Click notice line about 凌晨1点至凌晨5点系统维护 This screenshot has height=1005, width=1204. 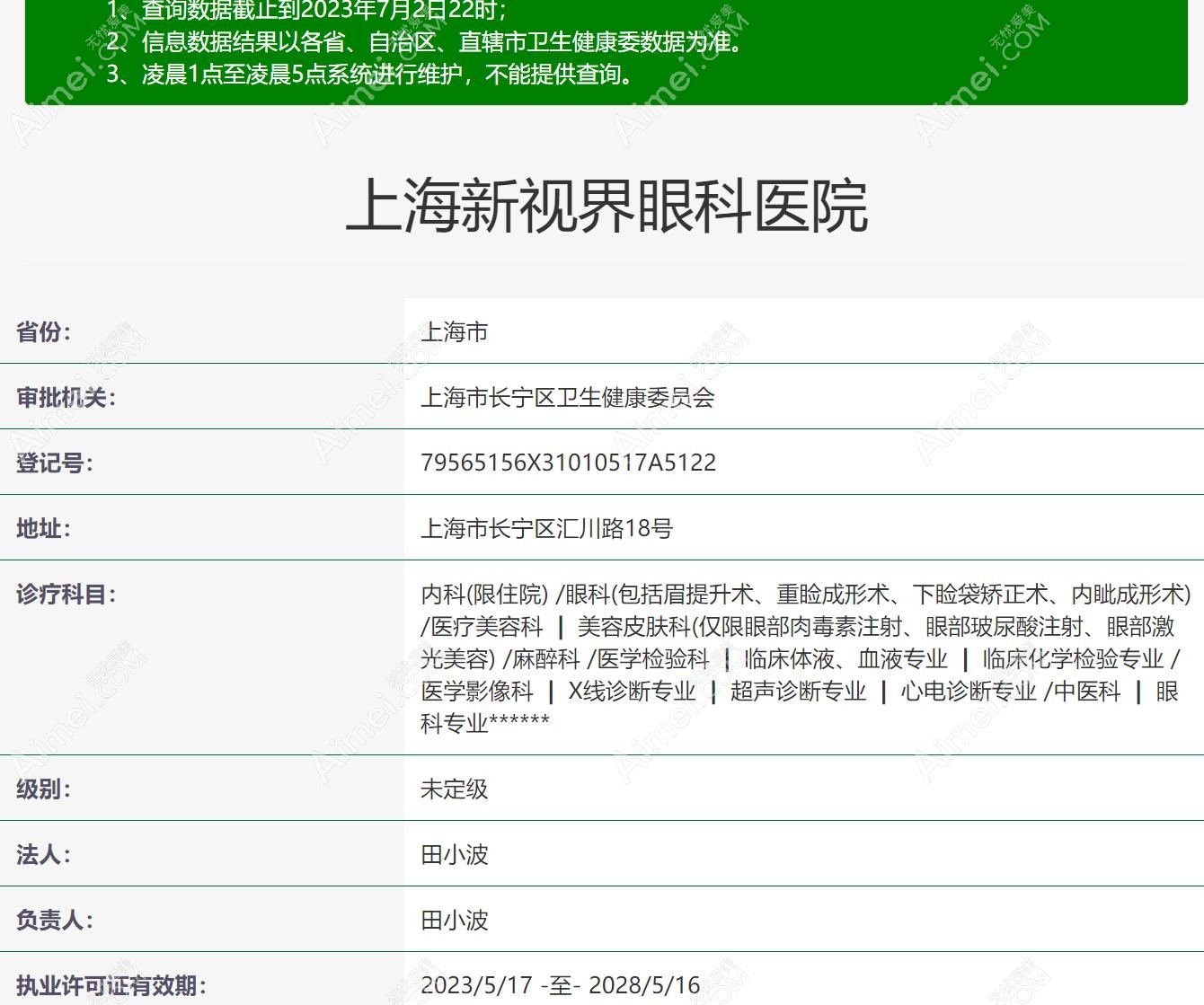point(370,74)
